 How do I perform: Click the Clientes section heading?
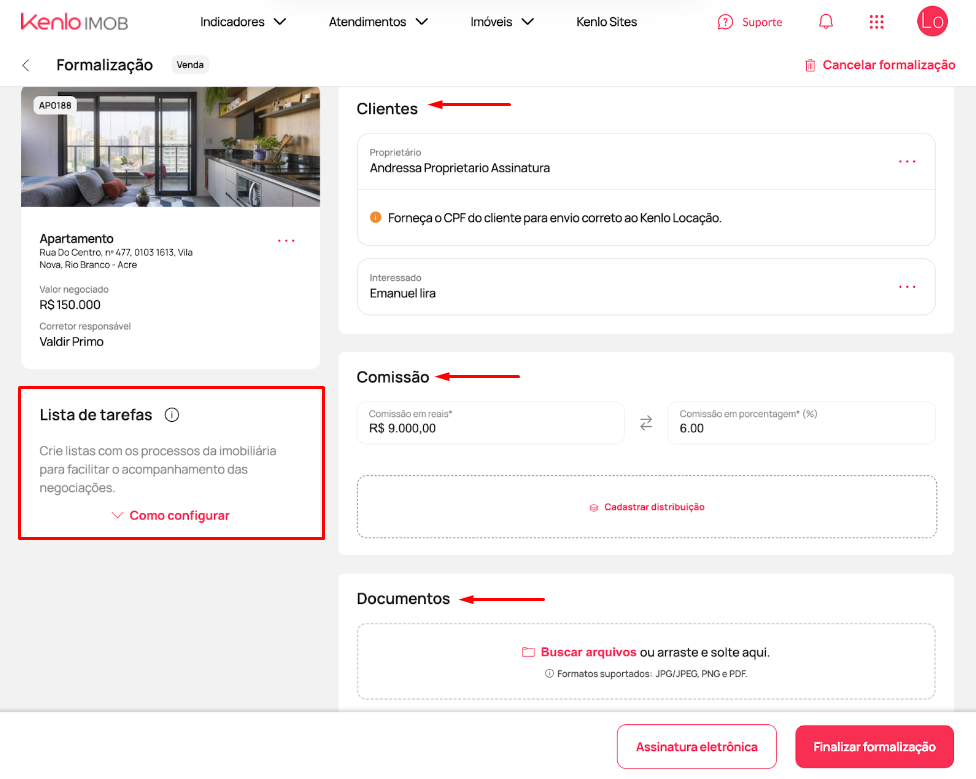point(387,109)
